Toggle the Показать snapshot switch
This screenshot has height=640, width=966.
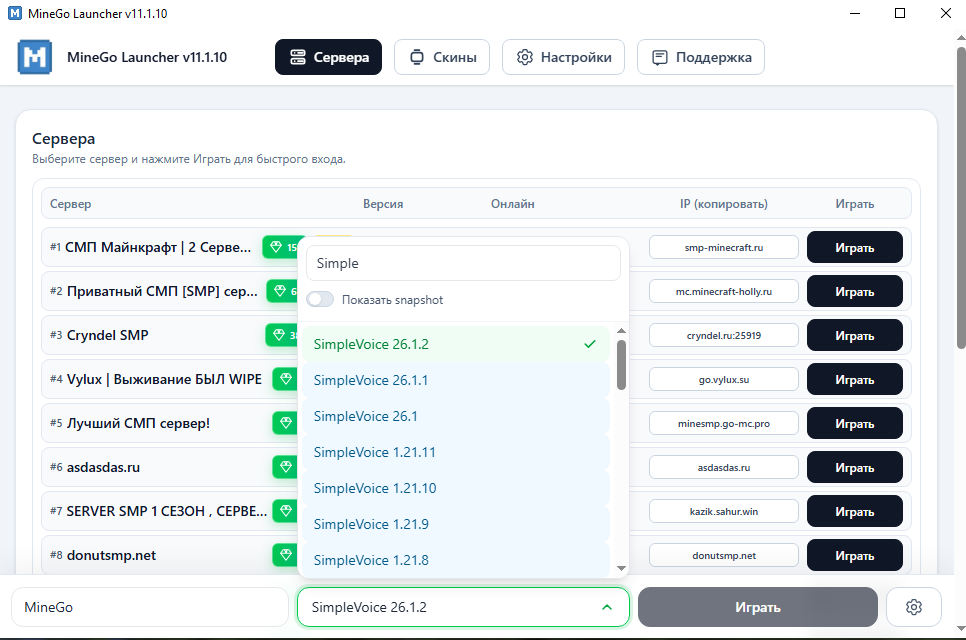(320, 300)
